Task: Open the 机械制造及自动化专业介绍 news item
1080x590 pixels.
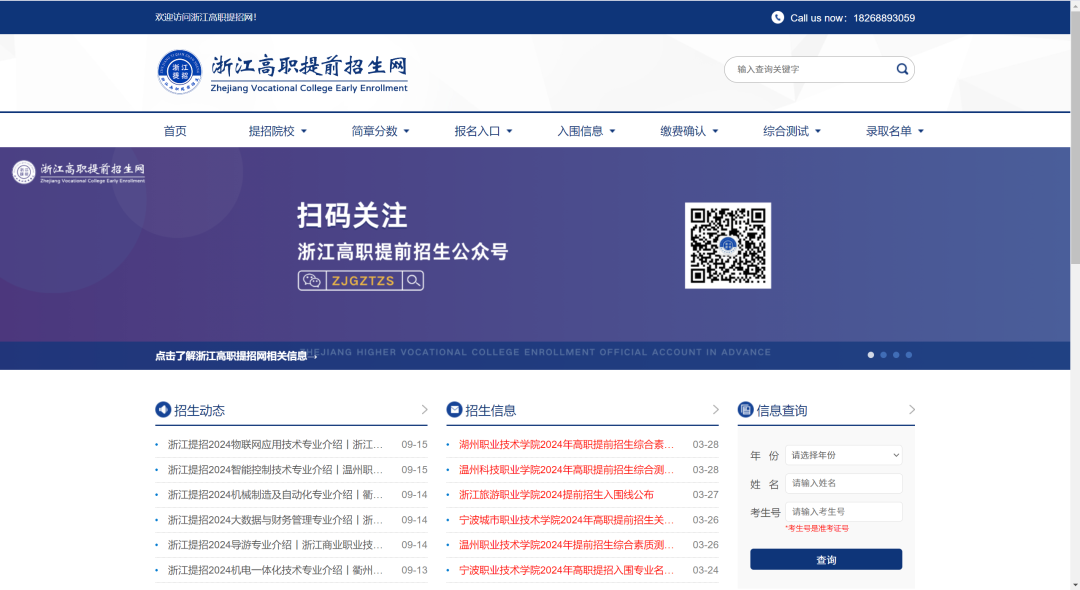Action: [x=276, y=495]
